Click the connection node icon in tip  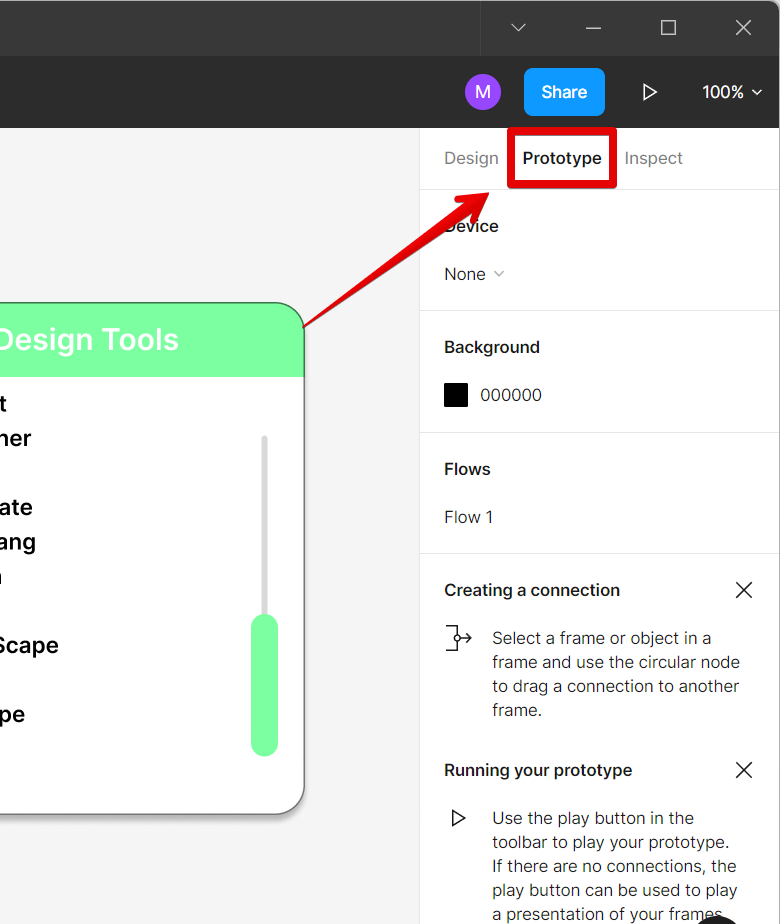458,638
